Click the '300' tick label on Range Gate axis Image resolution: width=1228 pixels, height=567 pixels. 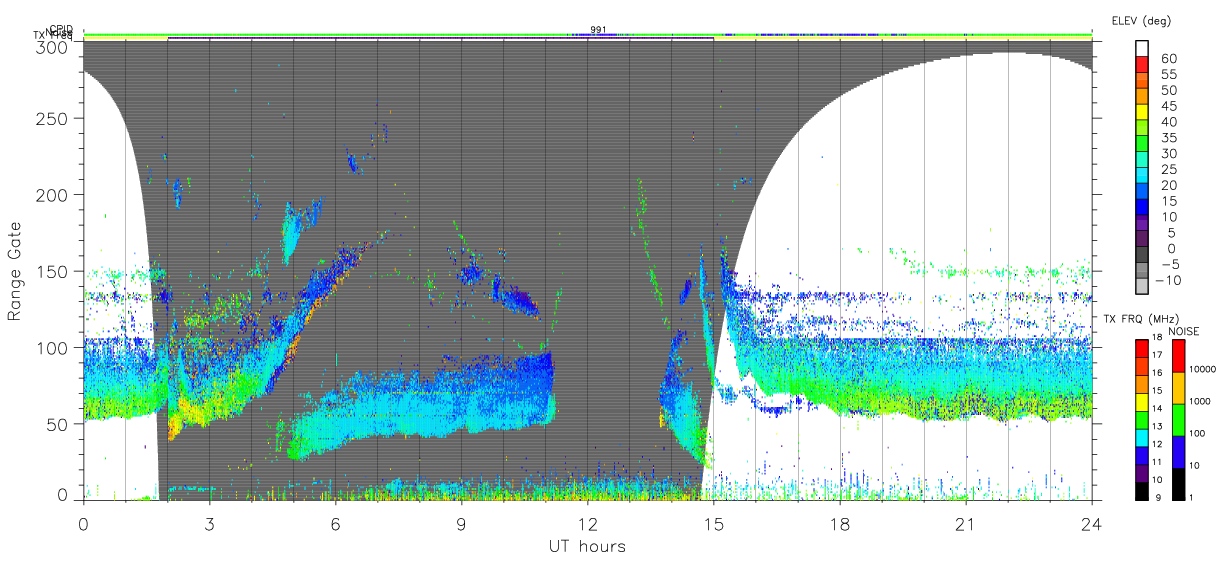pos(54,46)
